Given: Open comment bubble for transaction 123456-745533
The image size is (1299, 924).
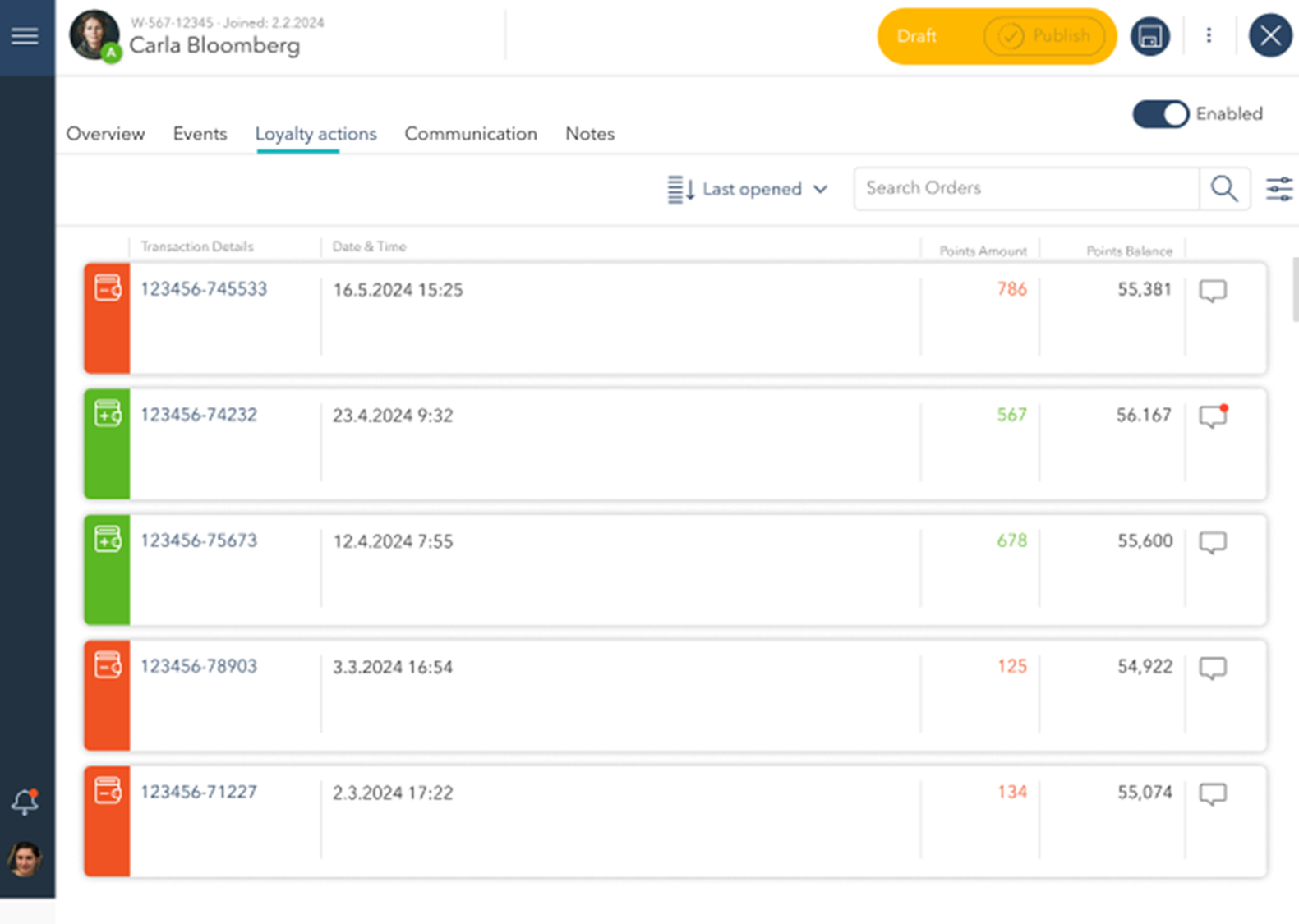Looking at the screenshot, I should coord(1213,291).
